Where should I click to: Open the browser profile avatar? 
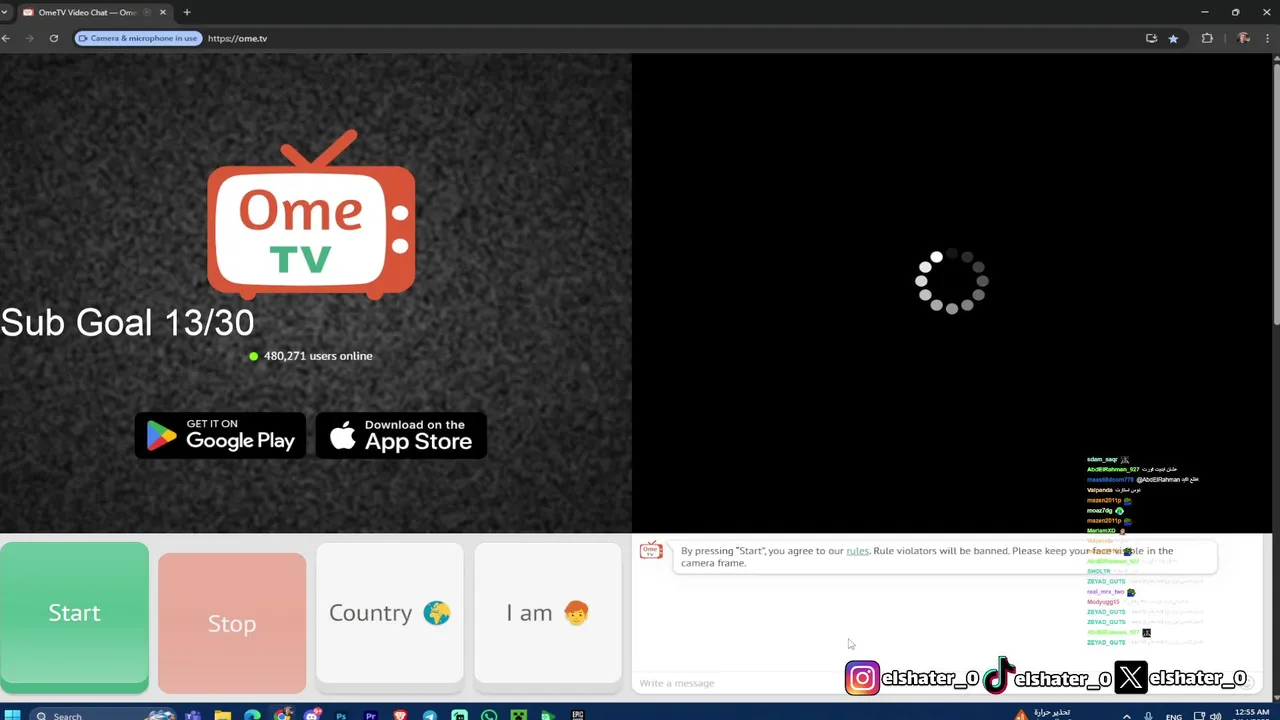[x=1243, y=38]
